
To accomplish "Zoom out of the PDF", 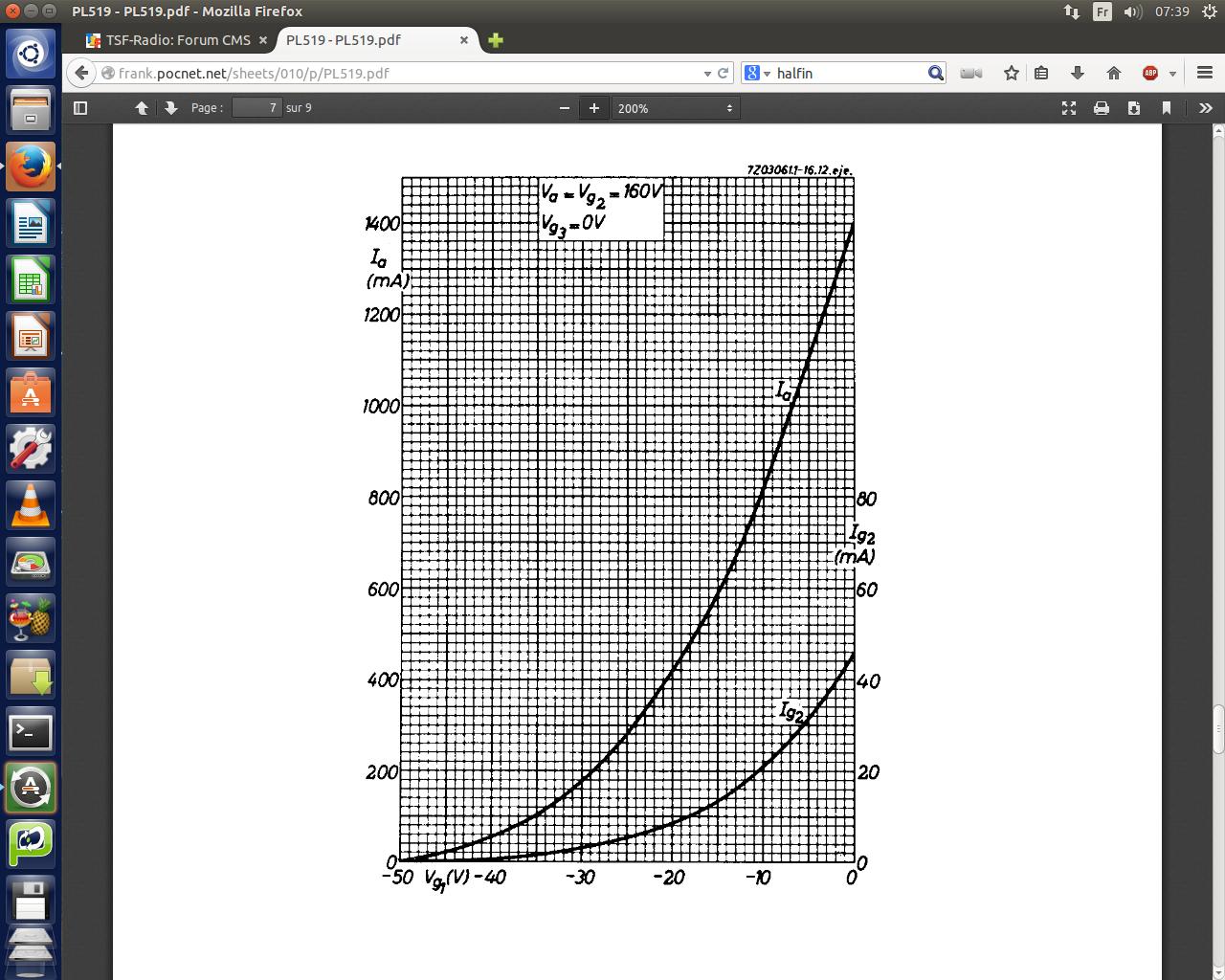I will pyautogui.click(x=565, y=108).
